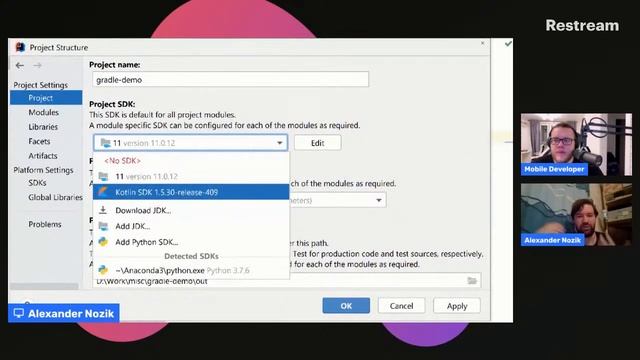Click the Edit SDK button
Screen dimensions: 640x360
[x=318, y=143]
